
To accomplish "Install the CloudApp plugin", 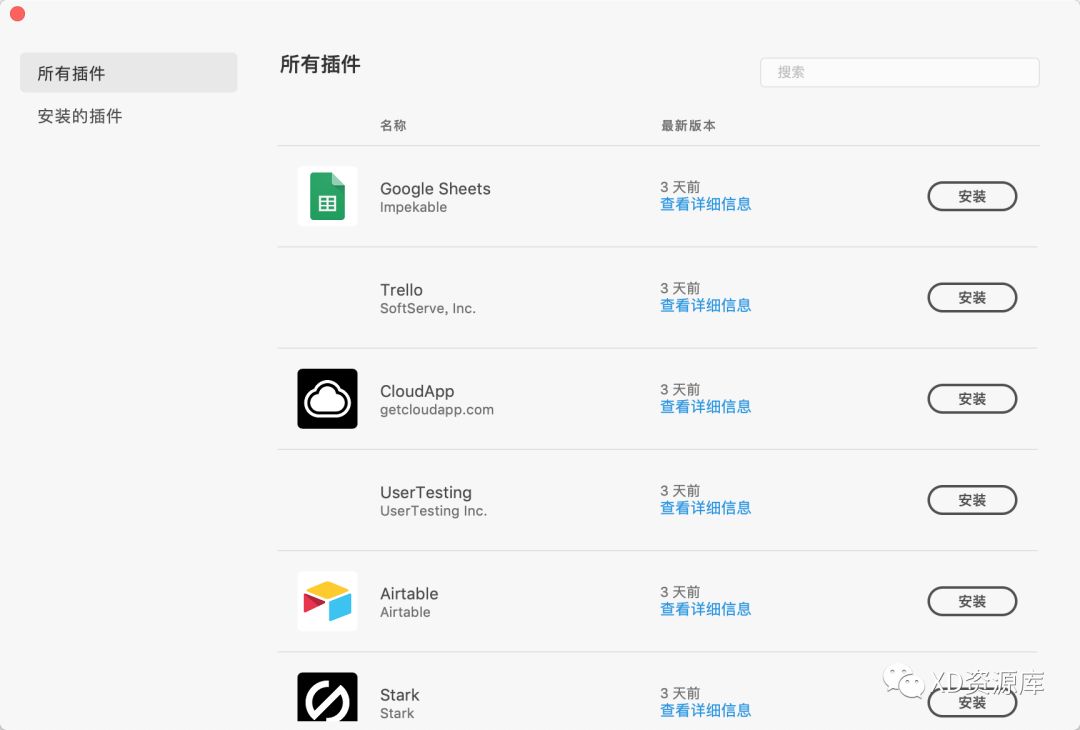I will (972, 399).
